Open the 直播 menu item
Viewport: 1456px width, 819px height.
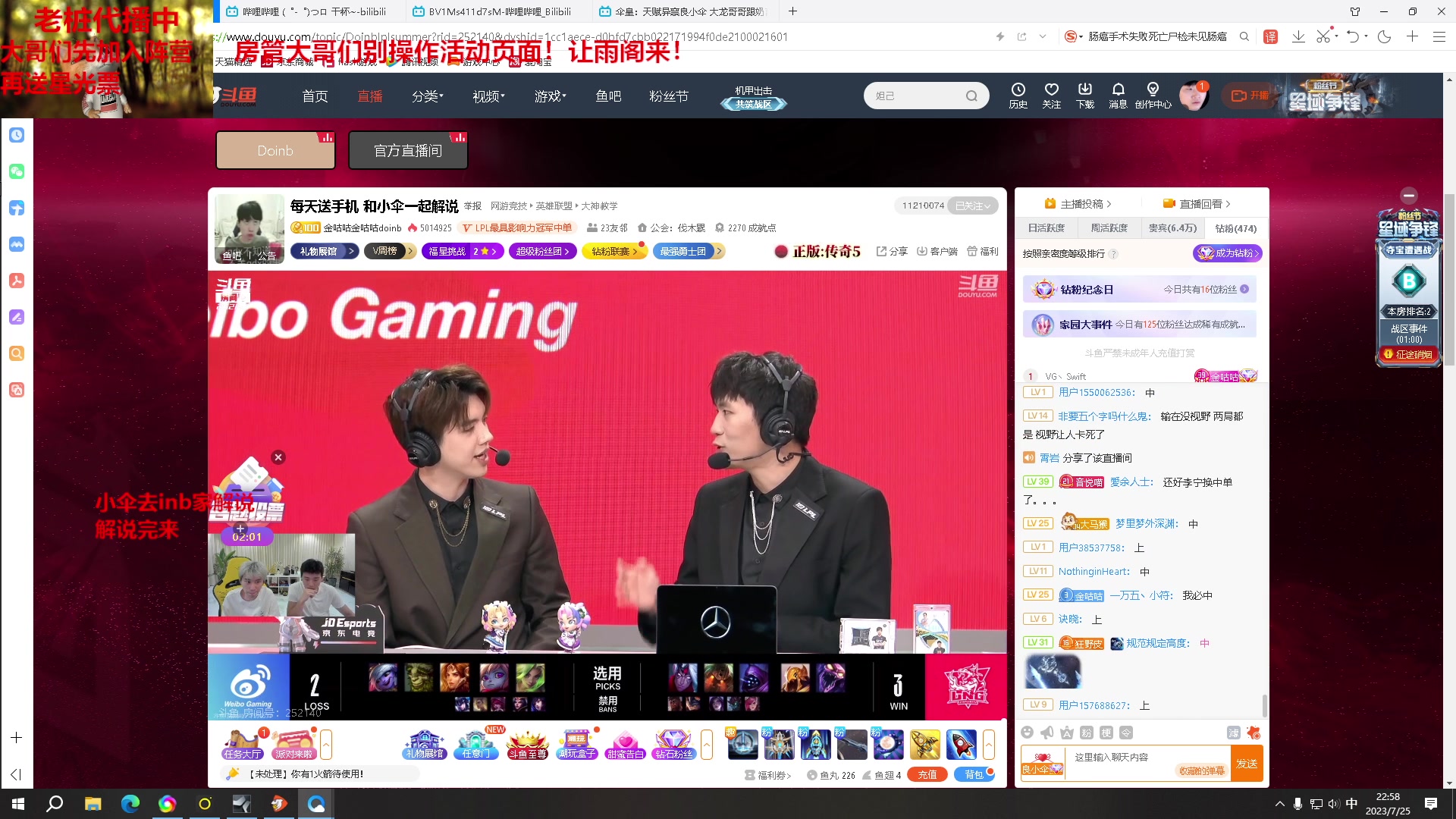point(370,96)
